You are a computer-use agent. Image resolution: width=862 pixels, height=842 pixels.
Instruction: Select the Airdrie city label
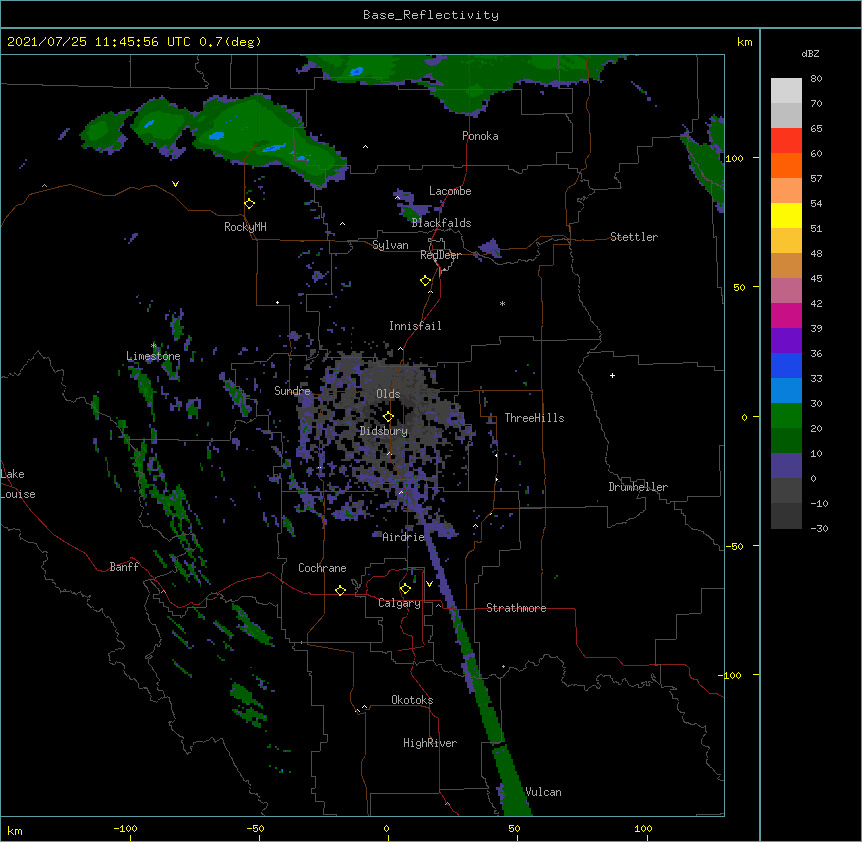[x=403, y=537]
